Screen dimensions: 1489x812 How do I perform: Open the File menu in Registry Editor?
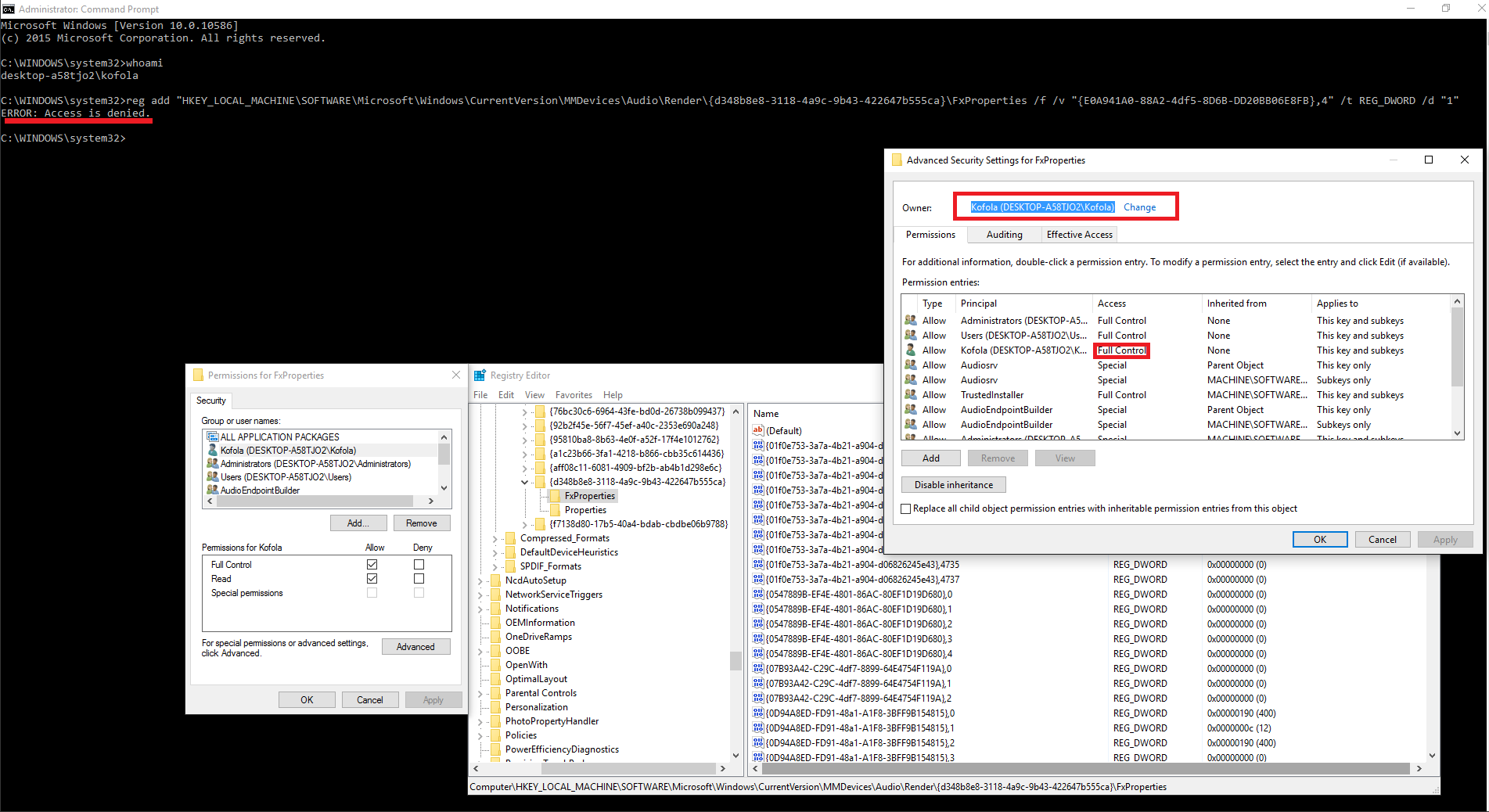[480, 395]
